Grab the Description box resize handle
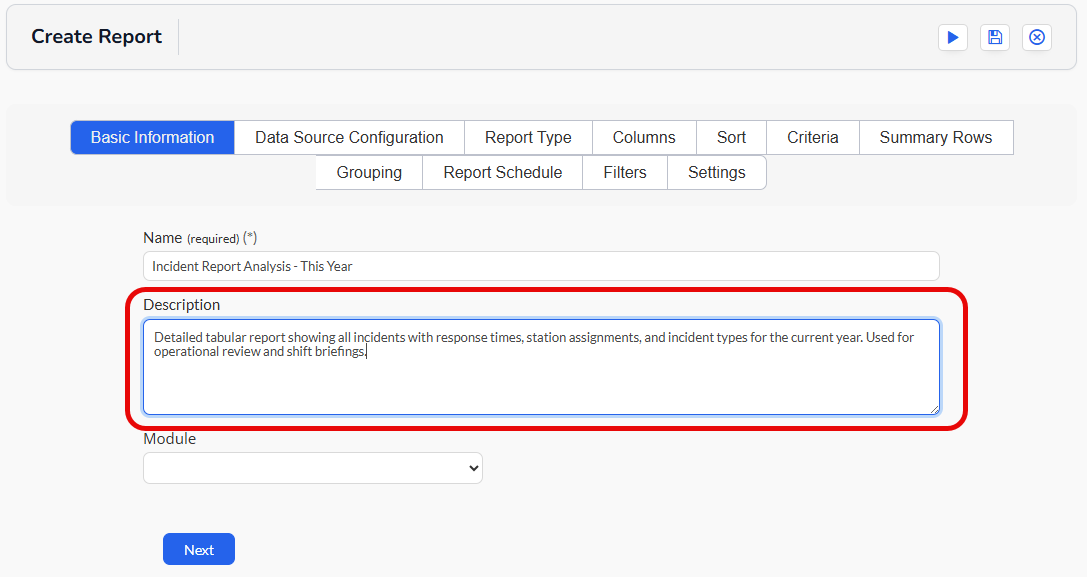The height and width of the screenshot is (577, 1087). point(934,410)
